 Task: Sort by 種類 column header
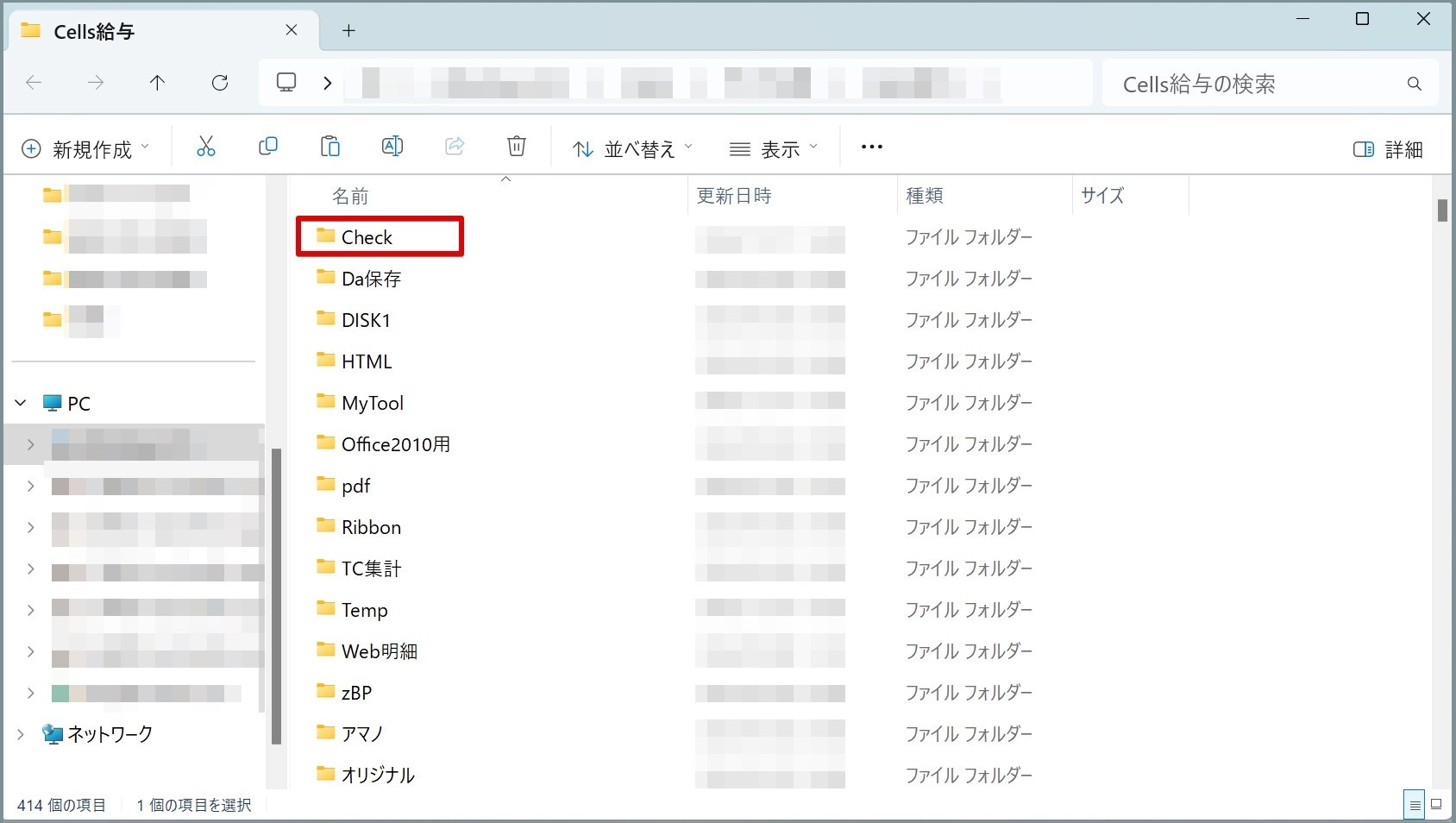[925, 196]
